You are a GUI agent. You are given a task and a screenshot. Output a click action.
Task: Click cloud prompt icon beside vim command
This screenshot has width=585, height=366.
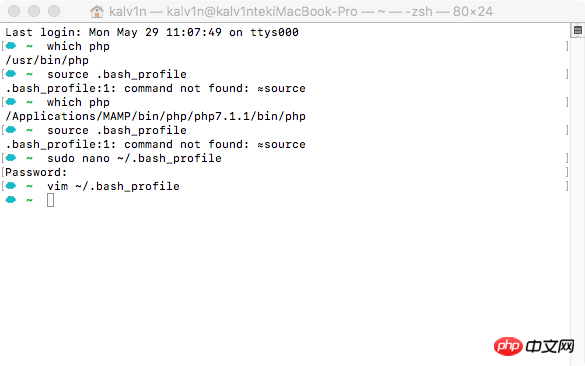(x=11, y=186)
